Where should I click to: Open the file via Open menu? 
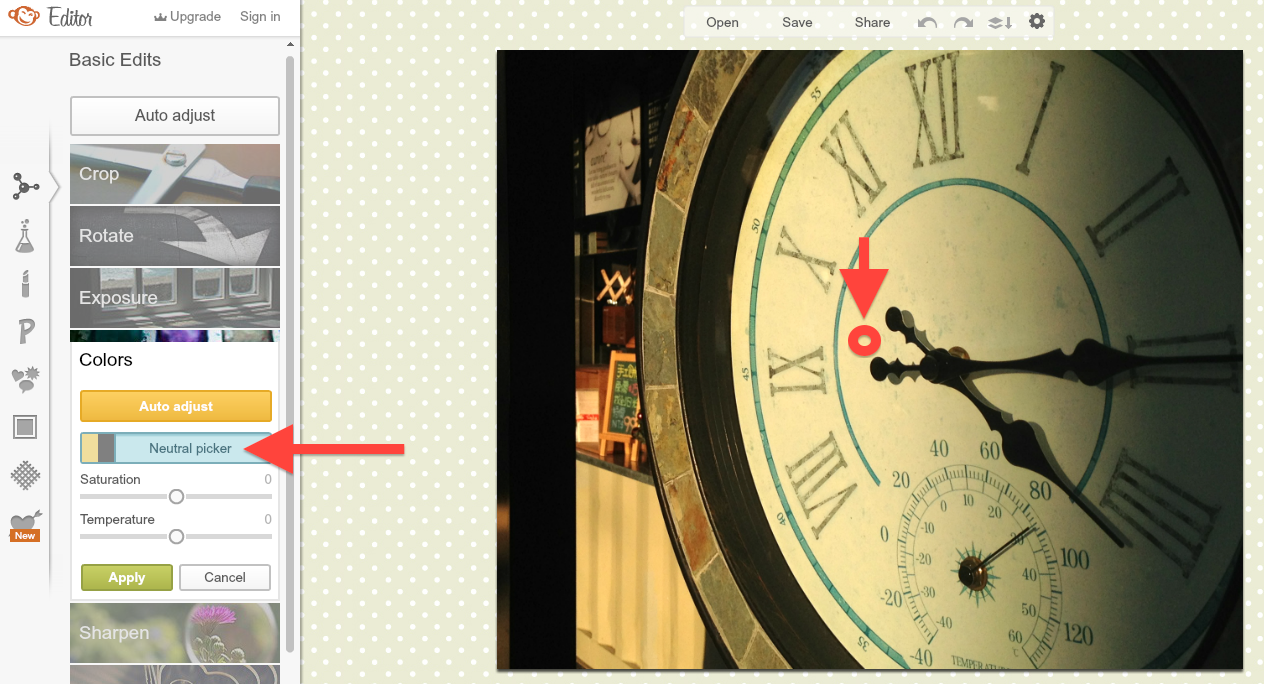[722, 22]
